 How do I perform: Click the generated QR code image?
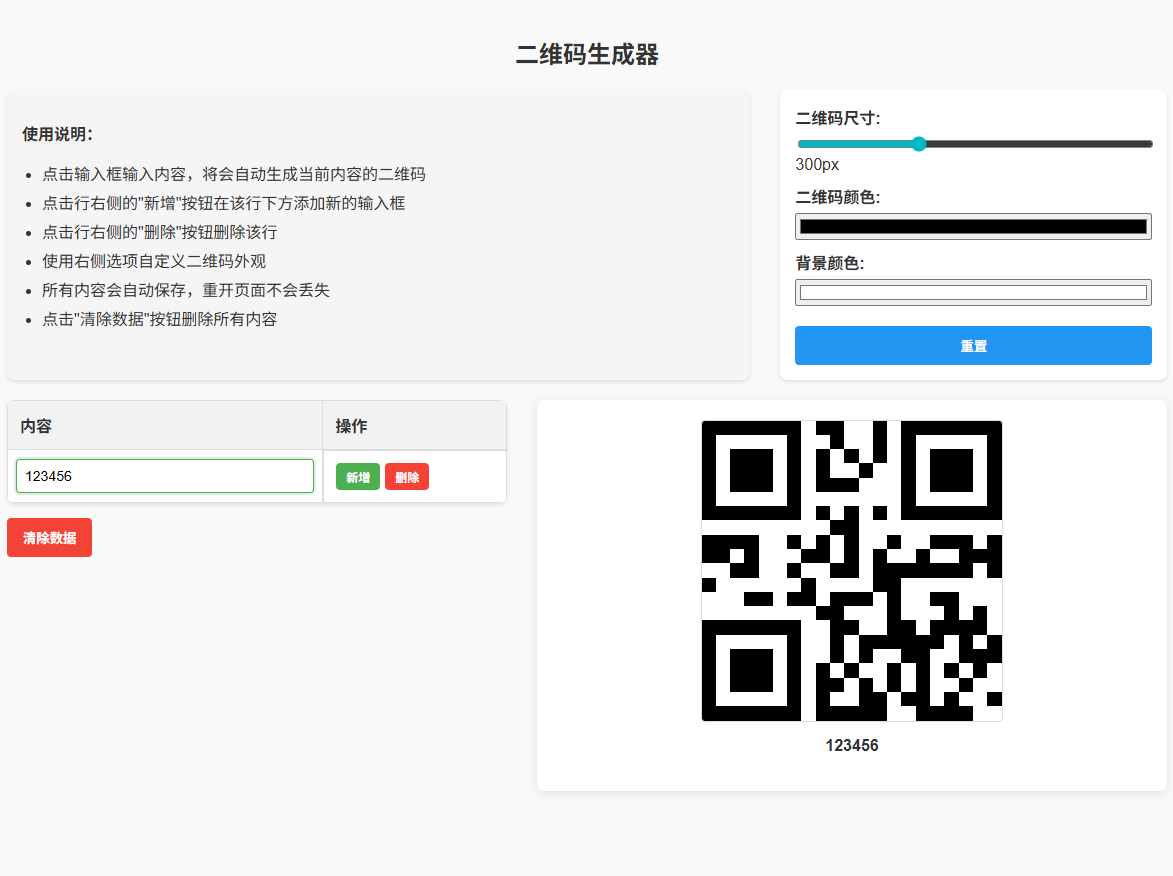852,571
